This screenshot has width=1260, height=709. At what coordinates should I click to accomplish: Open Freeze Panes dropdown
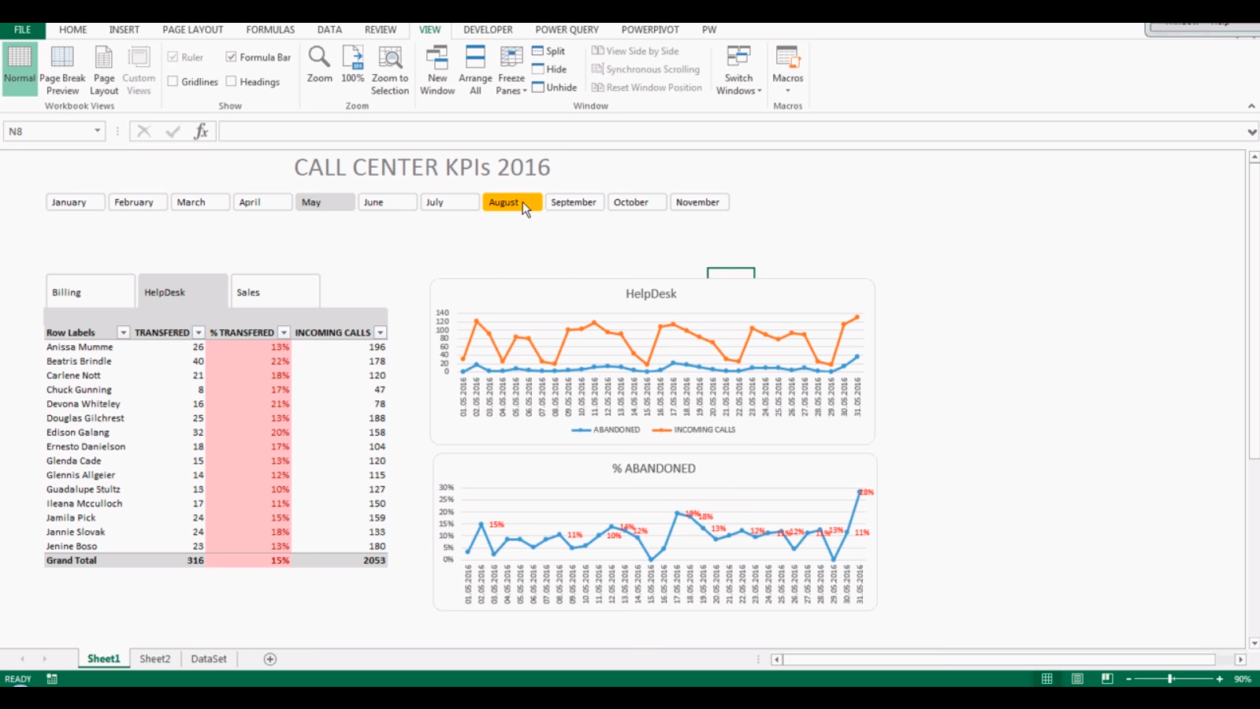click(511, 69)
